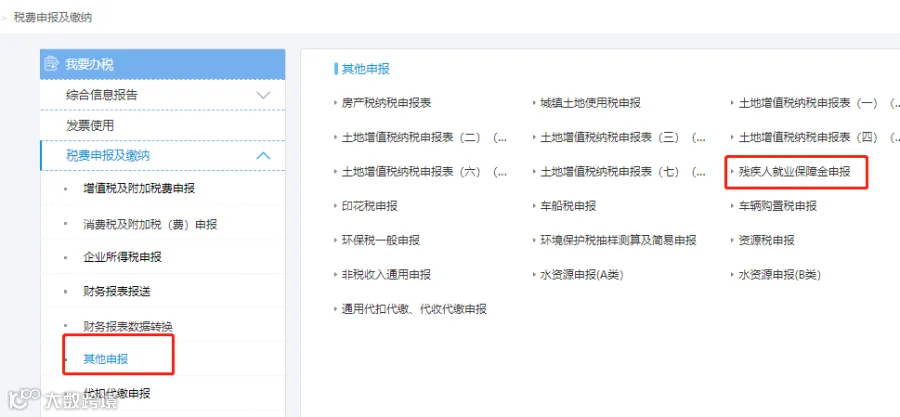Viewport: 900px width, 417px height.
Task: Open 通用代扣代缴、代收代缴申报 link
Action: coord(414,309)
